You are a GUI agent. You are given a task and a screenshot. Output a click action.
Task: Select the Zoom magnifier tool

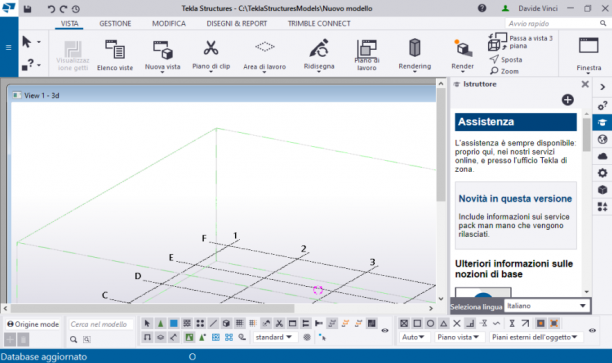point(505,71)
